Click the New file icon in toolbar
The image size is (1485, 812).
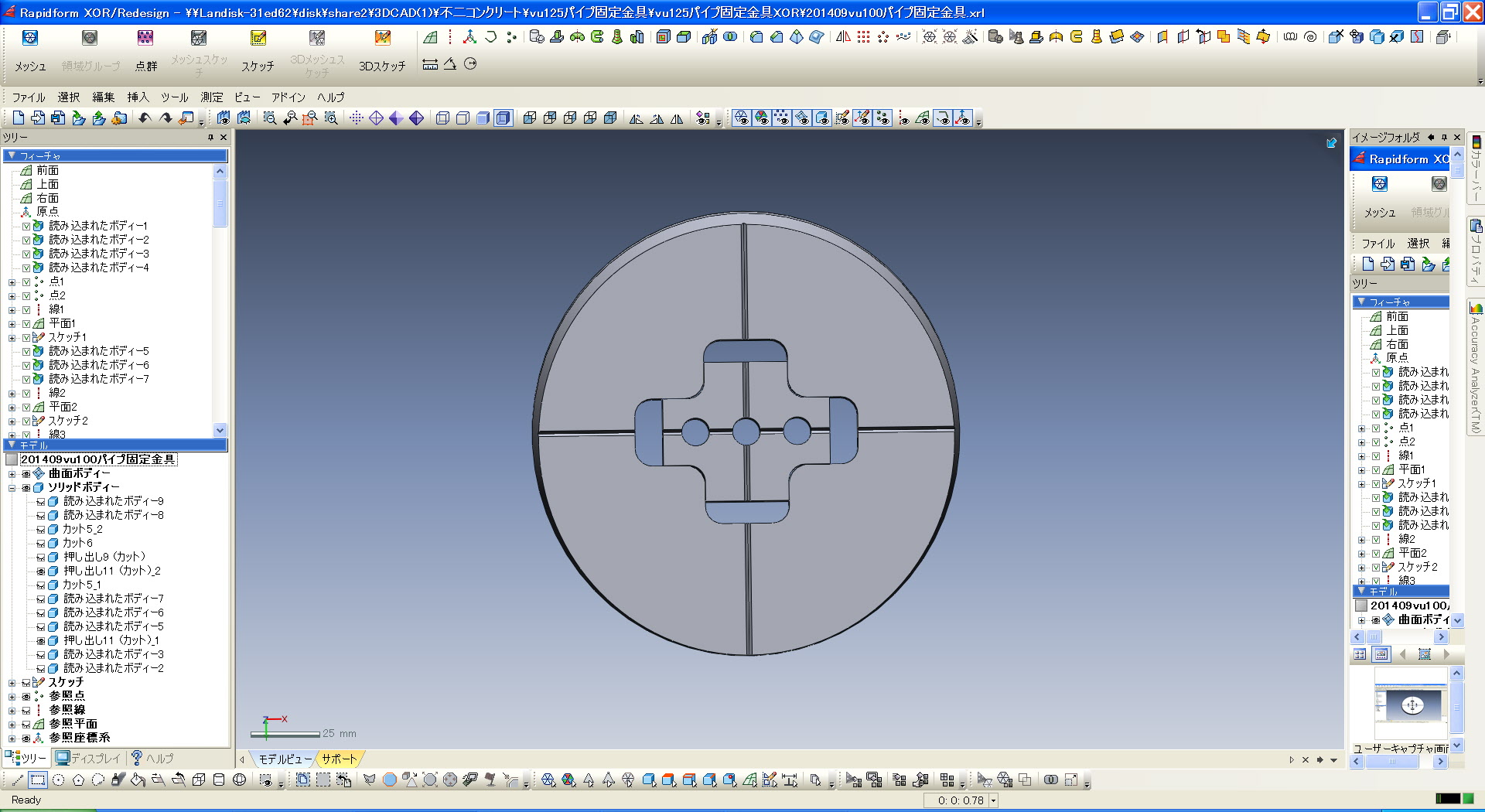[x=18, y=118]
